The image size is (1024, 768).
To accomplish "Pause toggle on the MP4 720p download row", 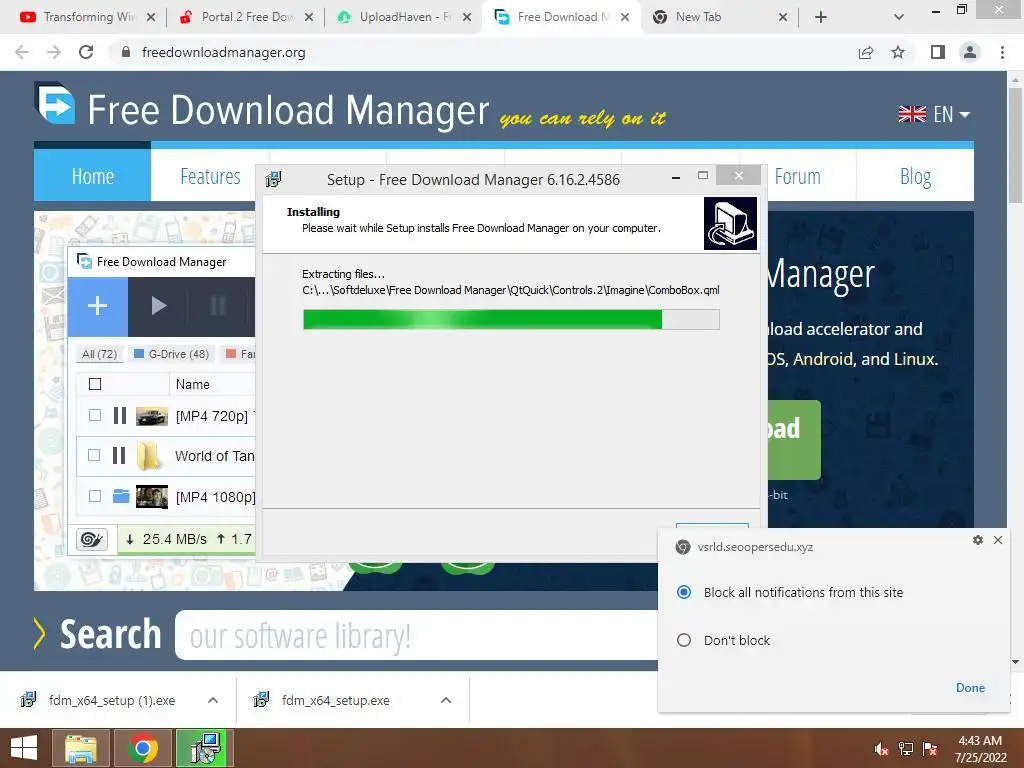I will (120, 415).
